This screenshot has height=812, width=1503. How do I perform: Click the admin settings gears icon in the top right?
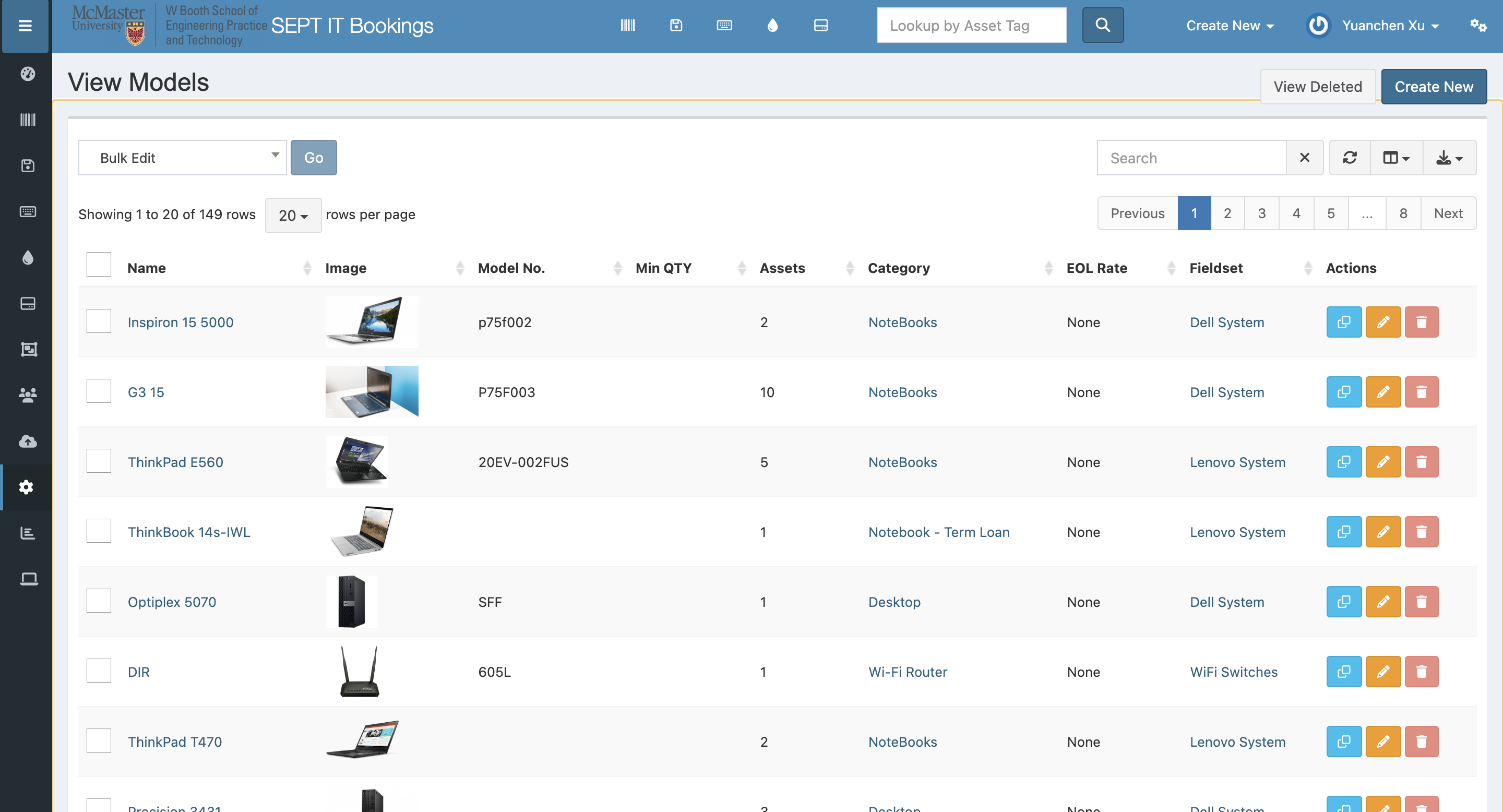[1478, 26]
